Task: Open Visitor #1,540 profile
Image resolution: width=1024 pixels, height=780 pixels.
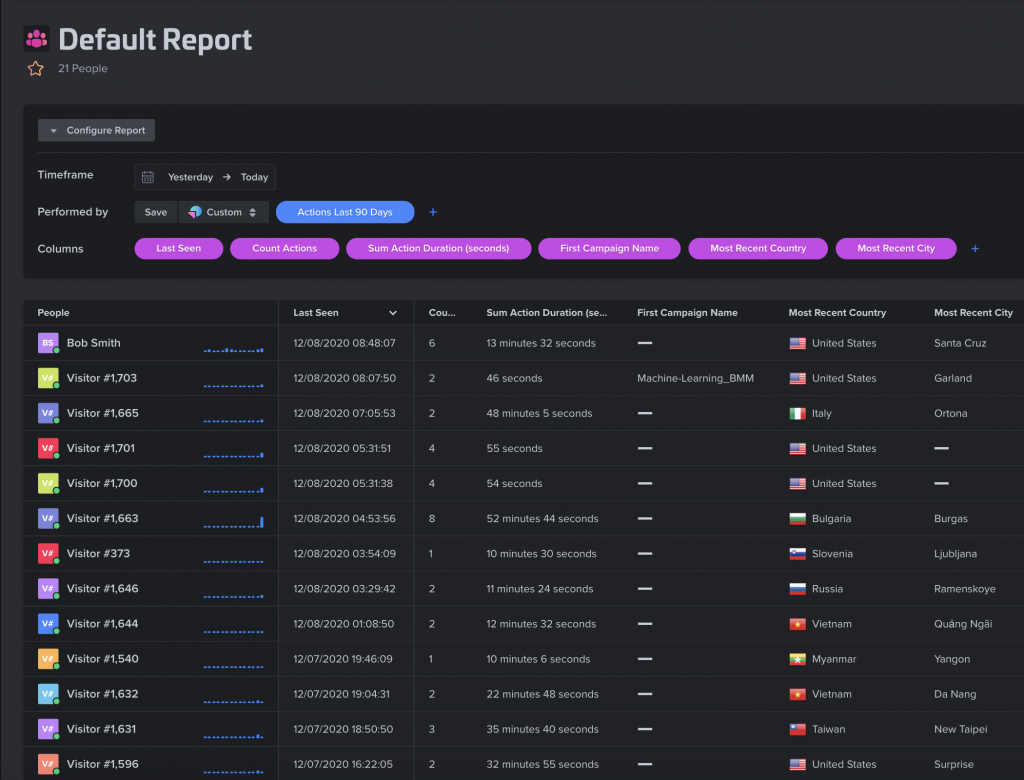Action: pos(103,659)
